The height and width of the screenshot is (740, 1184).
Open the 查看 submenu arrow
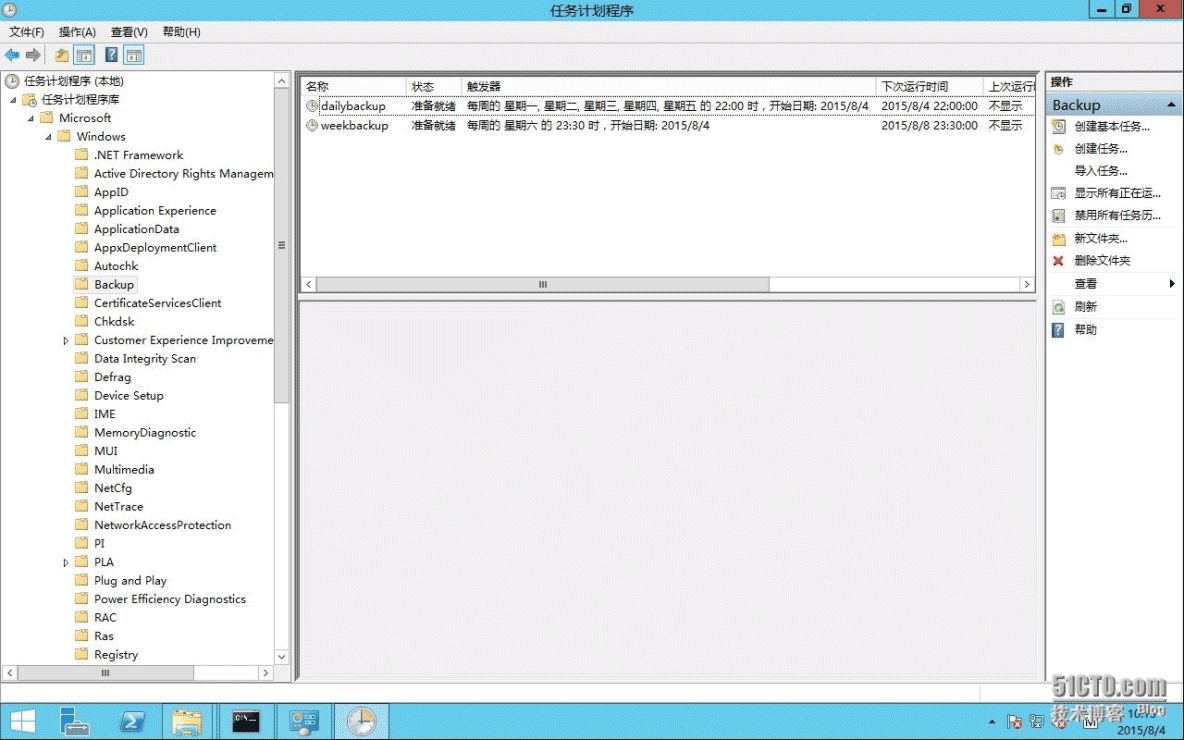[x=1171, y=284]
